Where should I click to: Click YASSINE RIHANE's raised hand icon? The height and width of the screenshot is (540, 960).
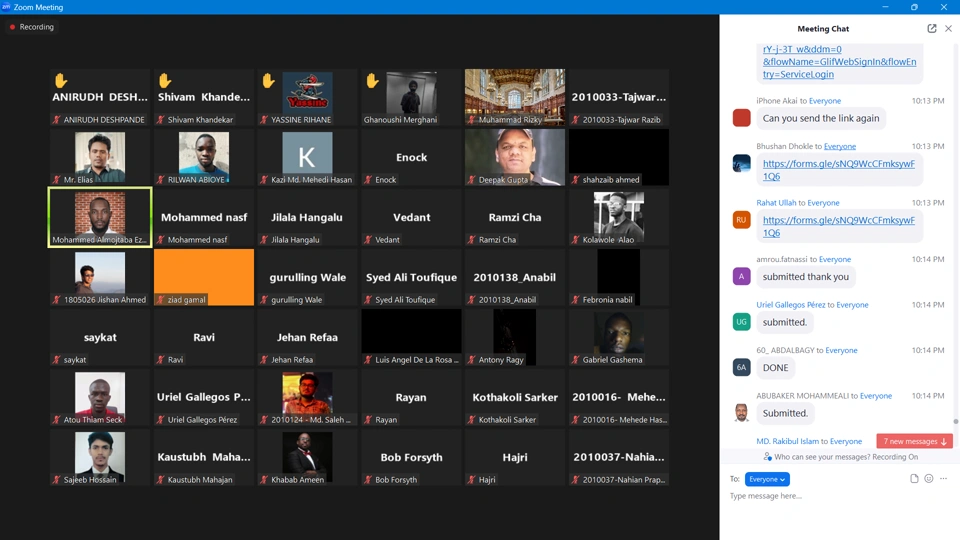(x=268, y=80)
